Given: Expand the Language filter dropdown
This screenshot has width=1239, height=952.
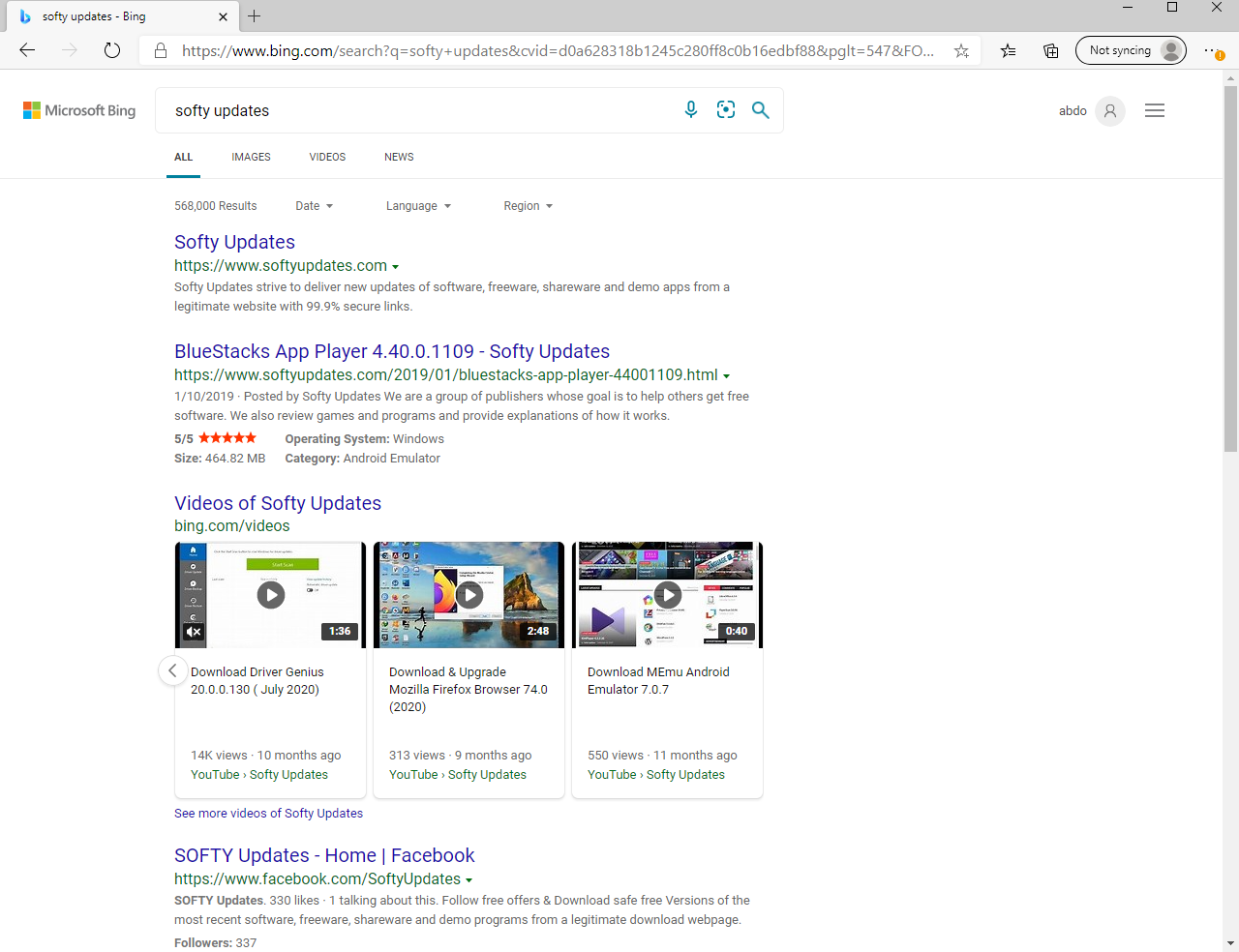Looking at the screenshot, I should click(x=418, y=206).
